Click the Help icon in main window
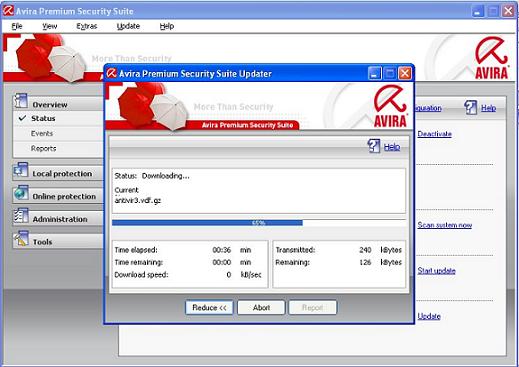The image size is (519, 367). tap(471, 107)
